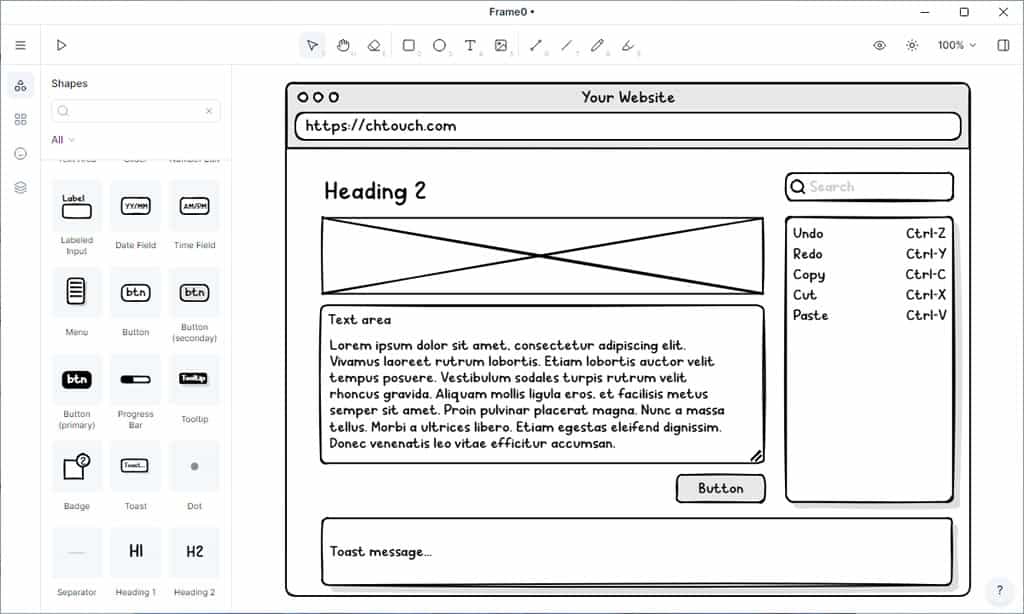Start presentation with the play icon
The width and height of the screenshot is (1024, 614).
[x=61, y=45]
